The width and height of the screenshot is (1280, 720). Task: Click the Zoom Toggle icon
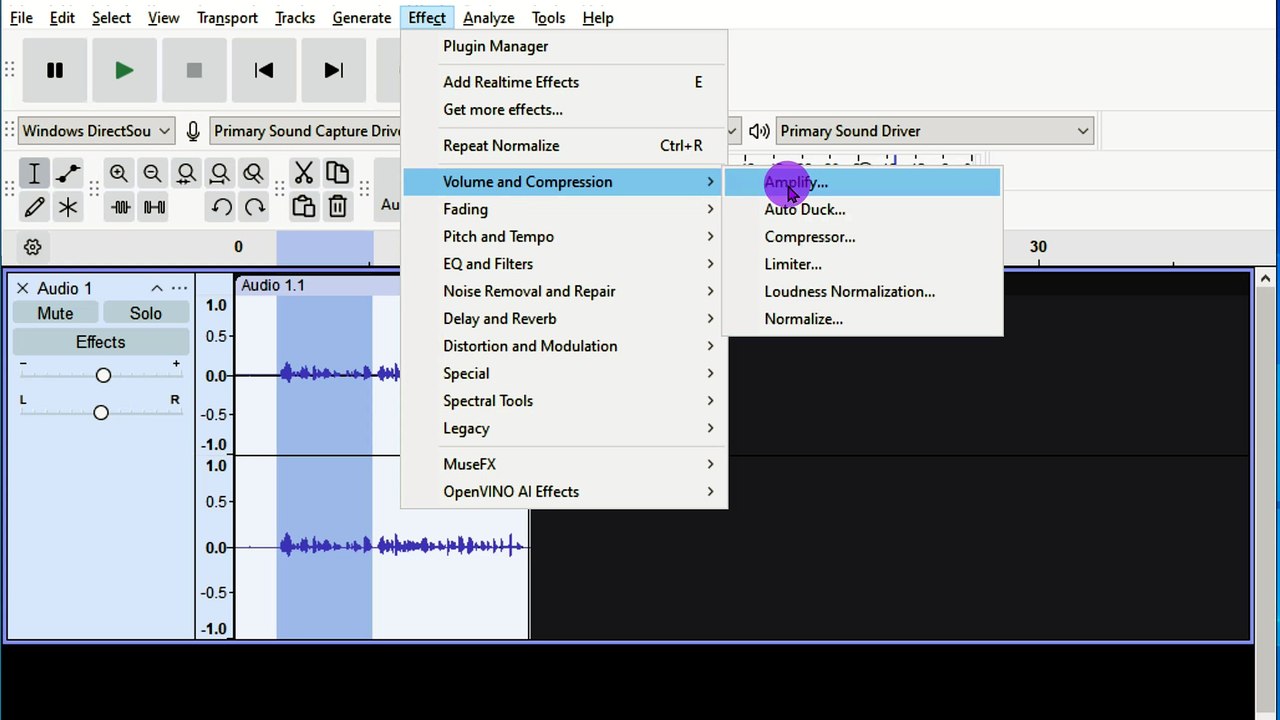click(254, 174)
